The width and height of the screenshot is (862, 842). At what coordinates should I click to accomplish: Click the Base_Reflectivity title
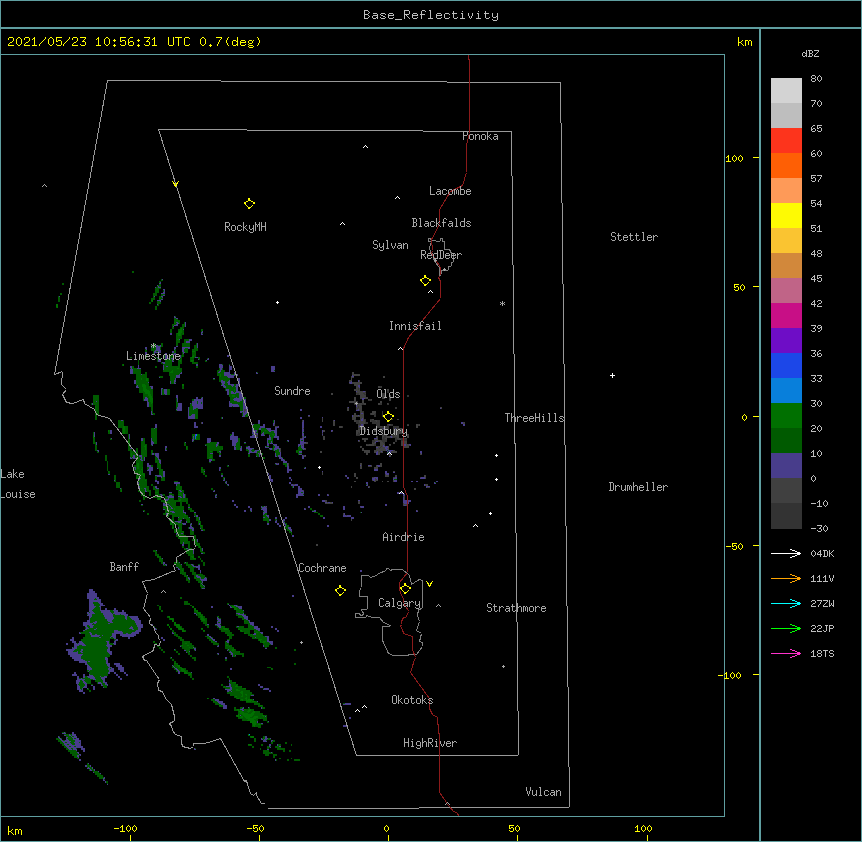430,15
